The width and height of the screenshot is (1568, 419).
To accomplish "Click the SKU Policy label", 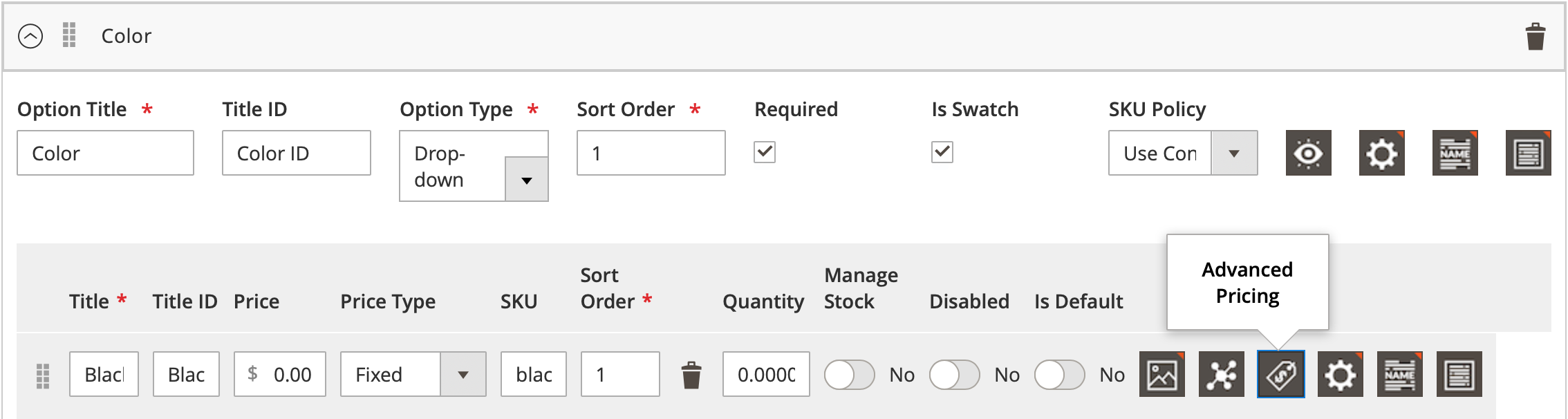I will tap(1157, 109).
